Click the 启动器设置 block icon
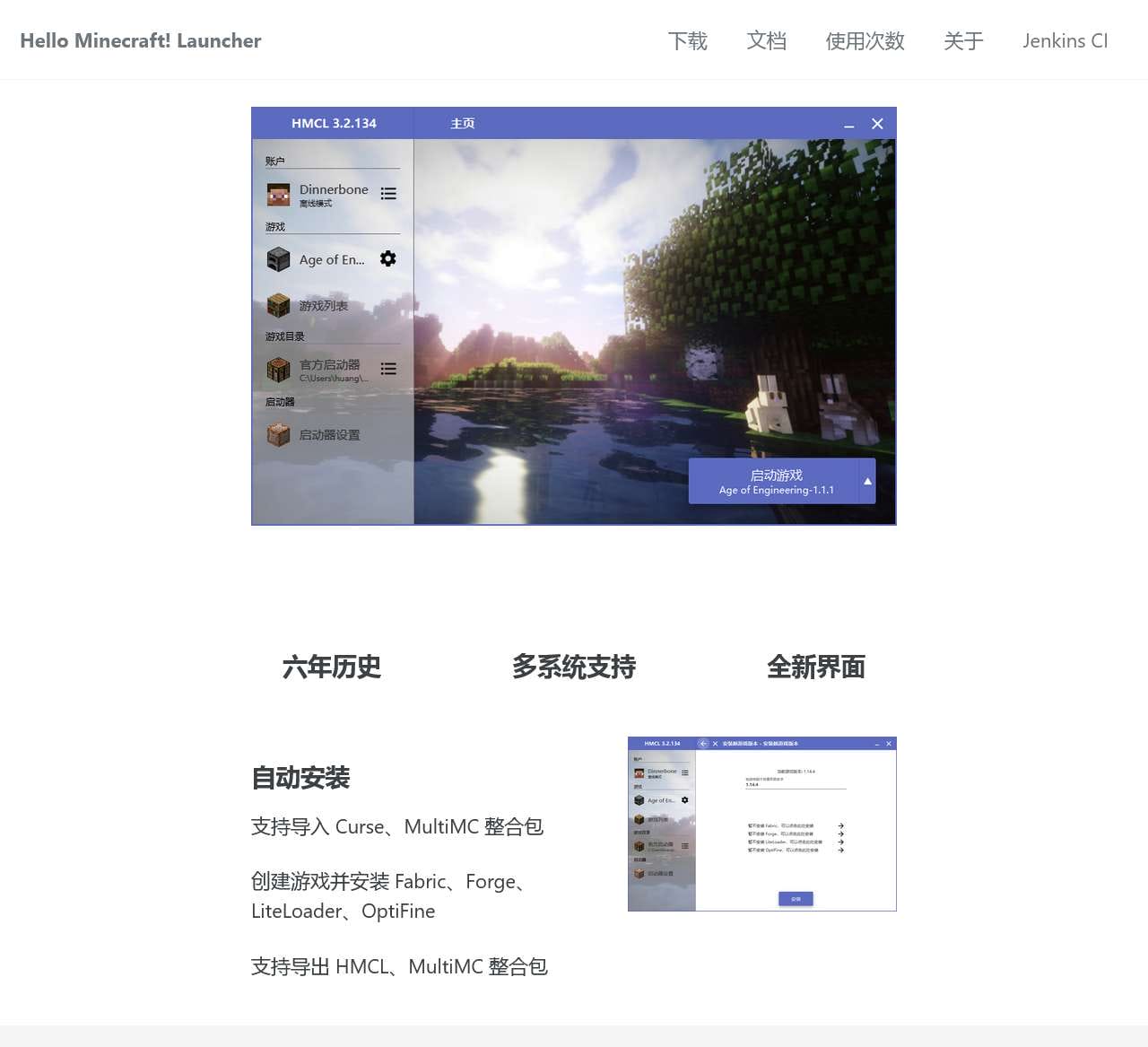Viewport: 1148px width, 1047px height. pyautogui.click(x=279, y=435)
